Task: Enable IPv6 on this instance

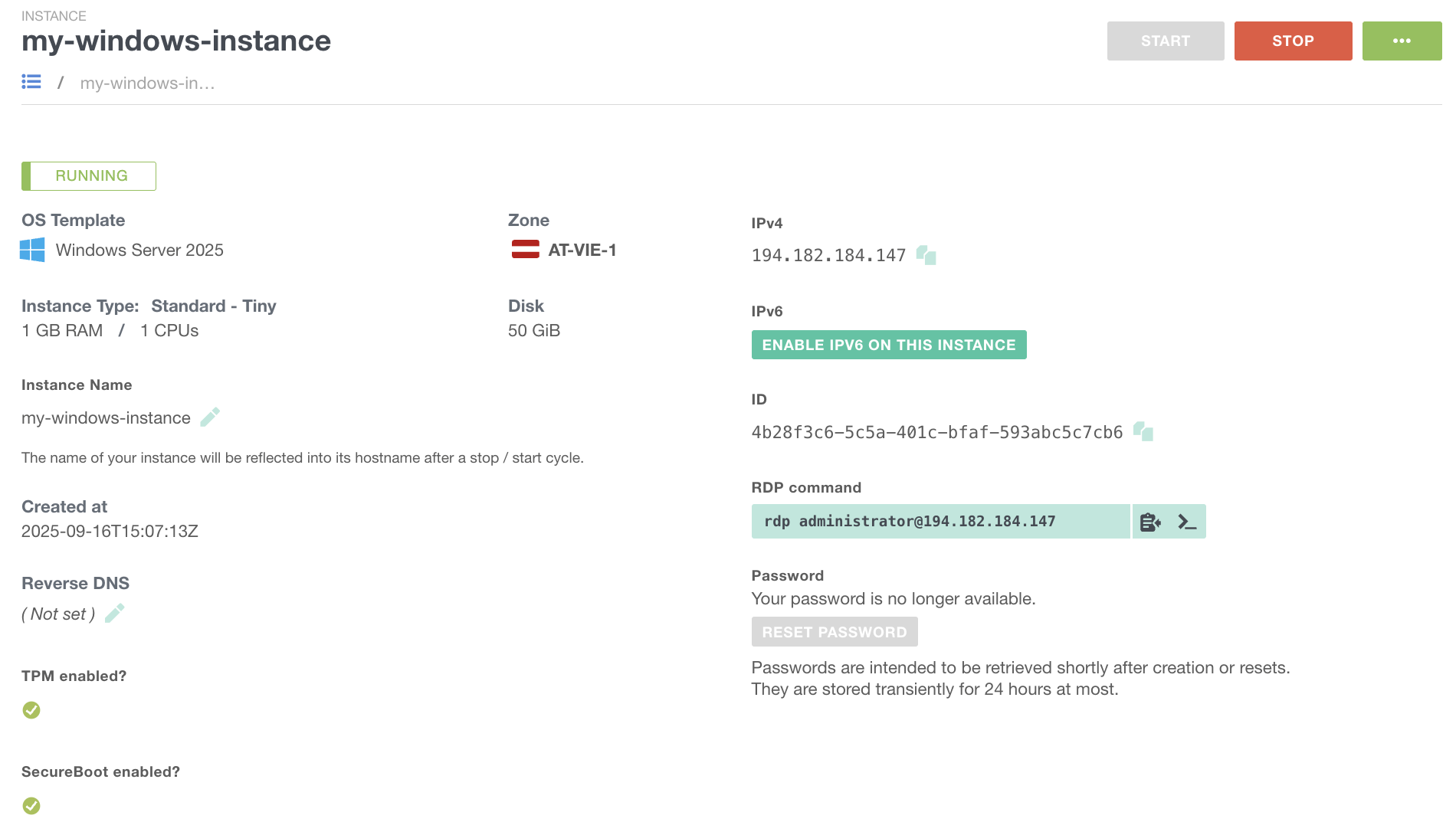Action: (x=889, y=345)
